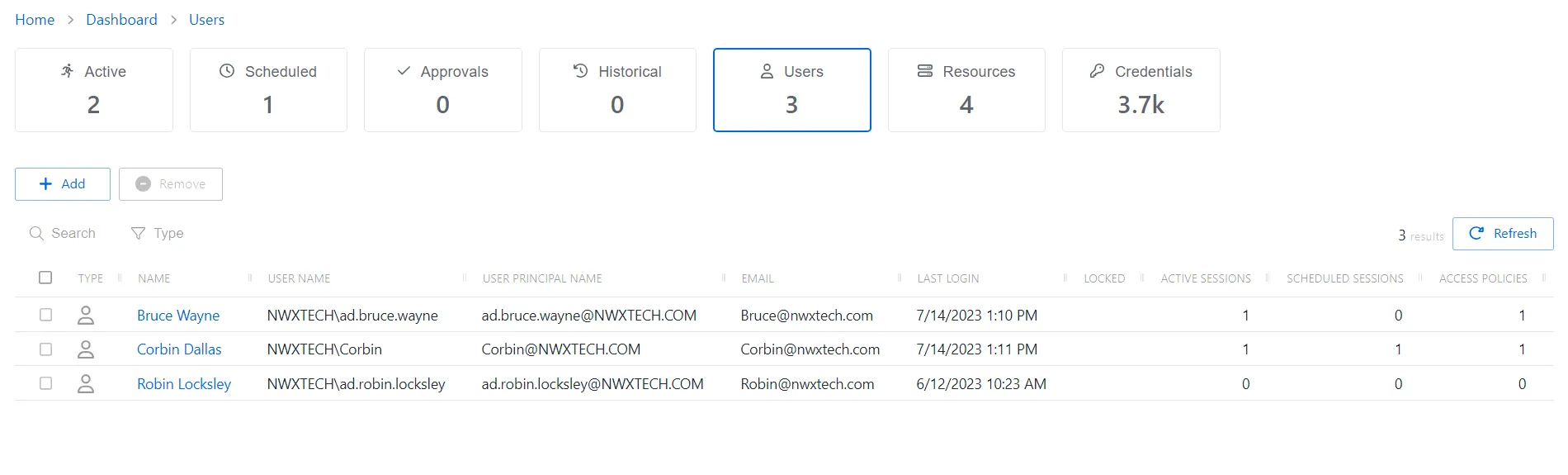Click the clock icon on Scheduled card
1568x475 pixels.
227,71
